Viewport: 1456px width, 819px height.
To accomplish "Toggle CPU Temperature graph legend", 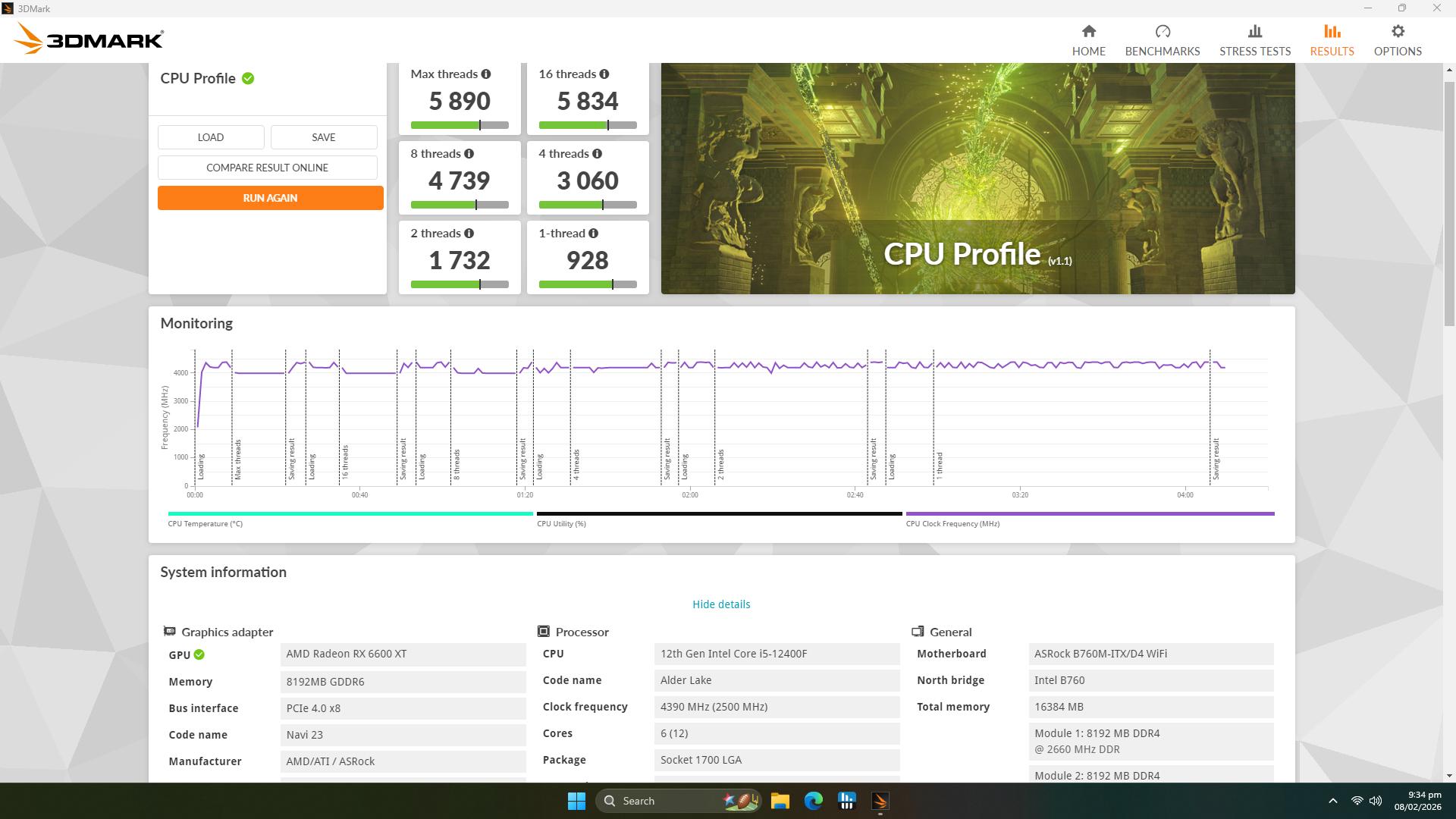I will [350, 519].
